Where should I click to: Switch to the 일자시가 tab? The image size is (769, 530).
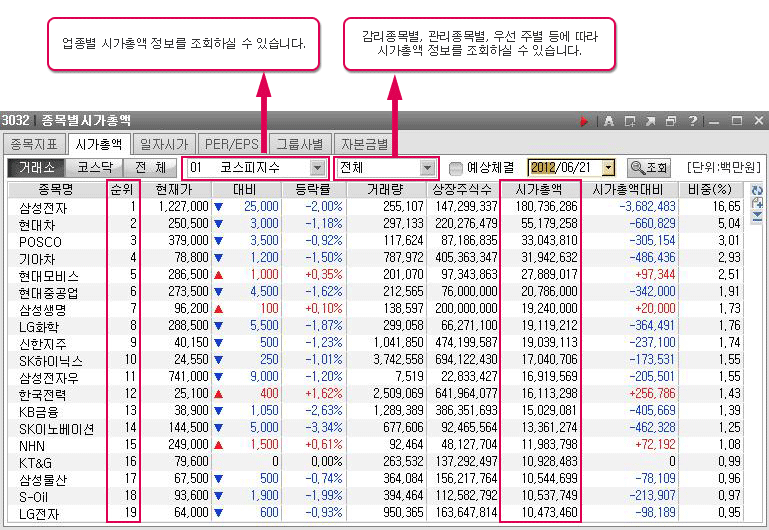coord(164,144)
